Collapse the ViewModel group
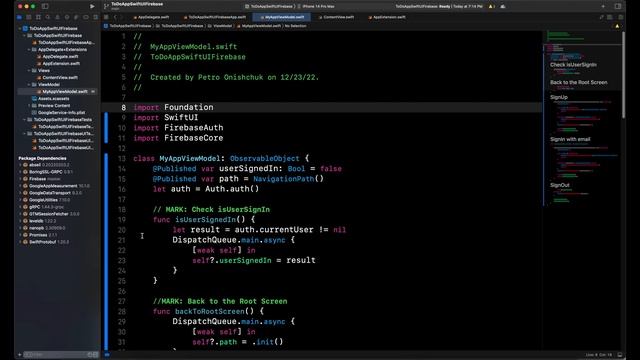640x360 pixels. [29, 84]
